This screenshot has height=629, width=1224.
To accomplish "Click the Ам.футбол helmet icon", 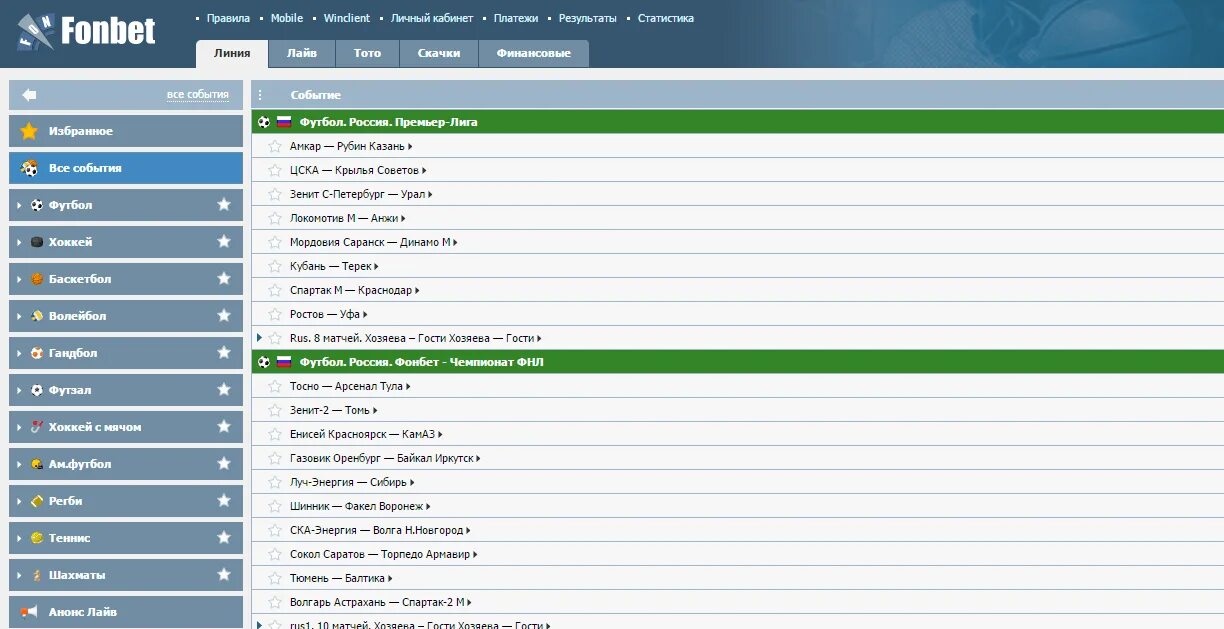I will pos(37,464).
